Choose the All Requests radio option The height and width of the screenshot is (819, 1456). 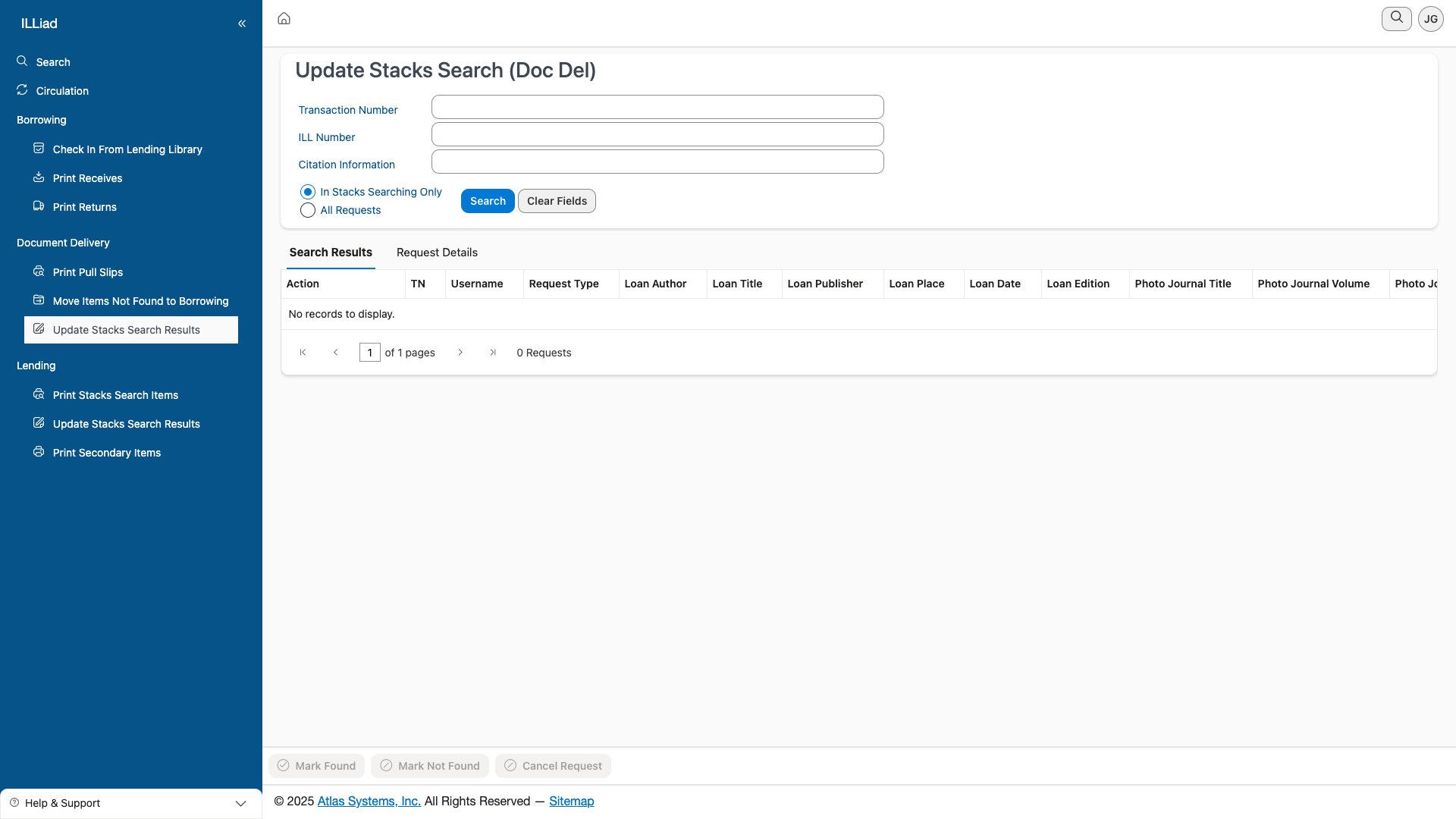[x=307, y=210]
